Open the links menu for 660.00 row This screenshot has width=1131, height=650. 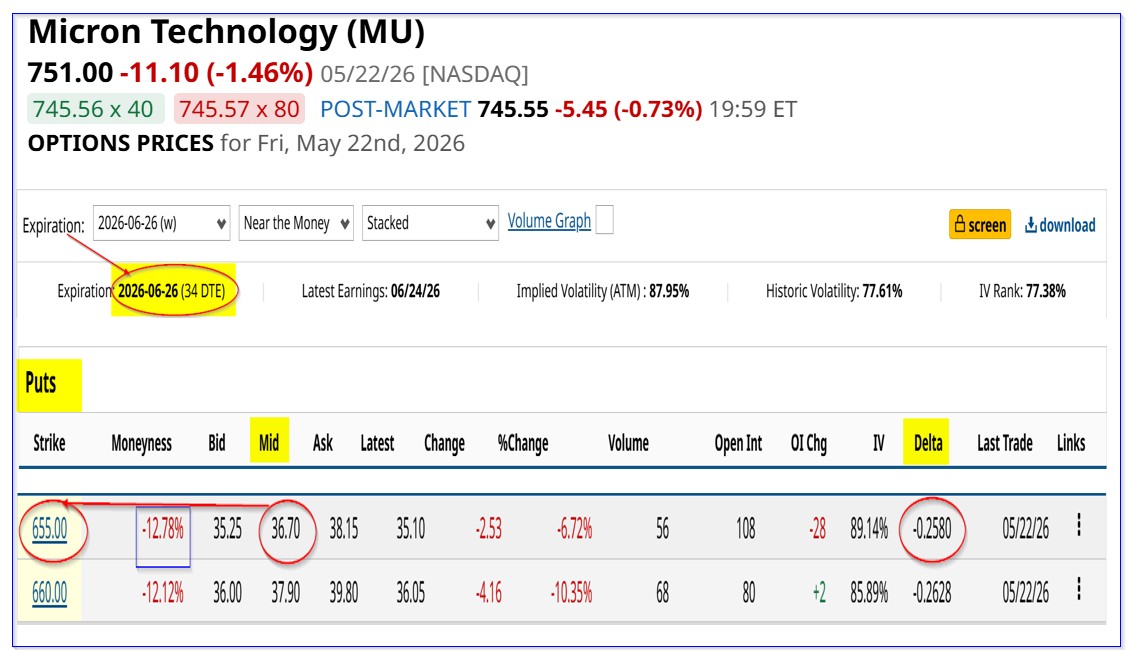click(x=1079, y=589)
